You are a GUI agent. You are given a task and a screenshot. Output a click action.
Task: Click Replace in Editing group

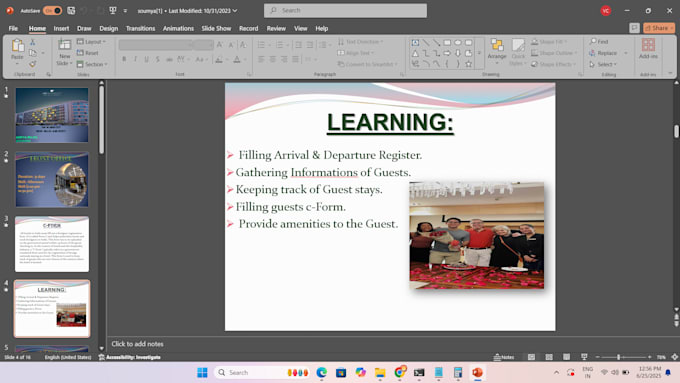click(x=603, y=53)
